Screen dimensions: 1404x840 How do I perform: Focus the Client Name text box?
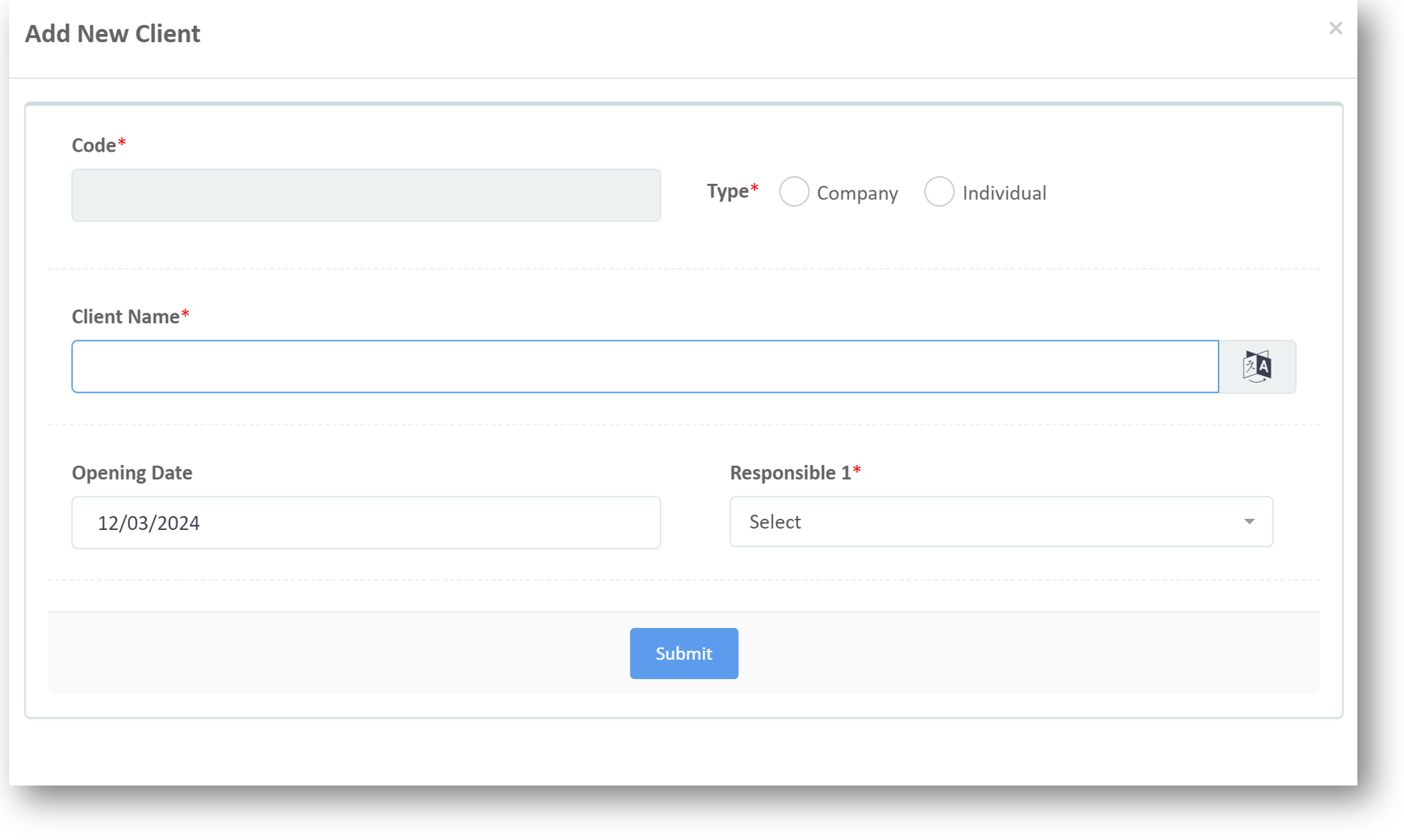tap(644, 366)
